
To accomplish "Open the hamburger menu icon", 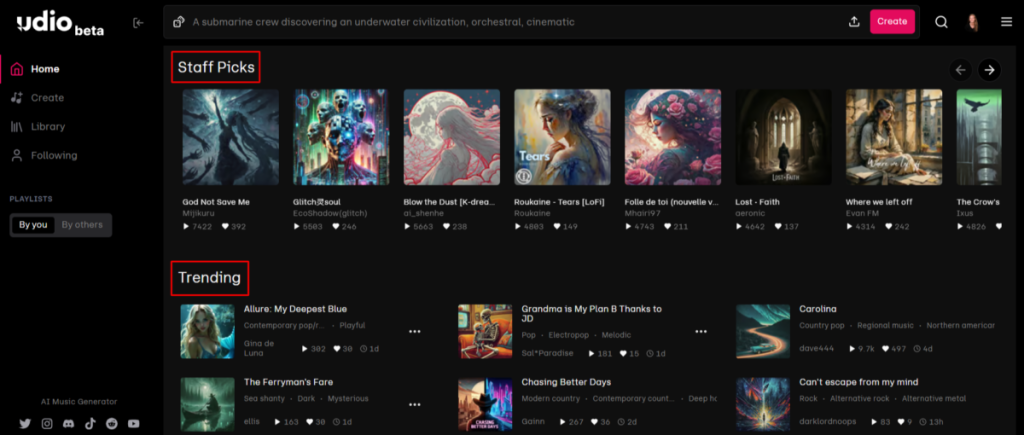I will pos(1006,22).
